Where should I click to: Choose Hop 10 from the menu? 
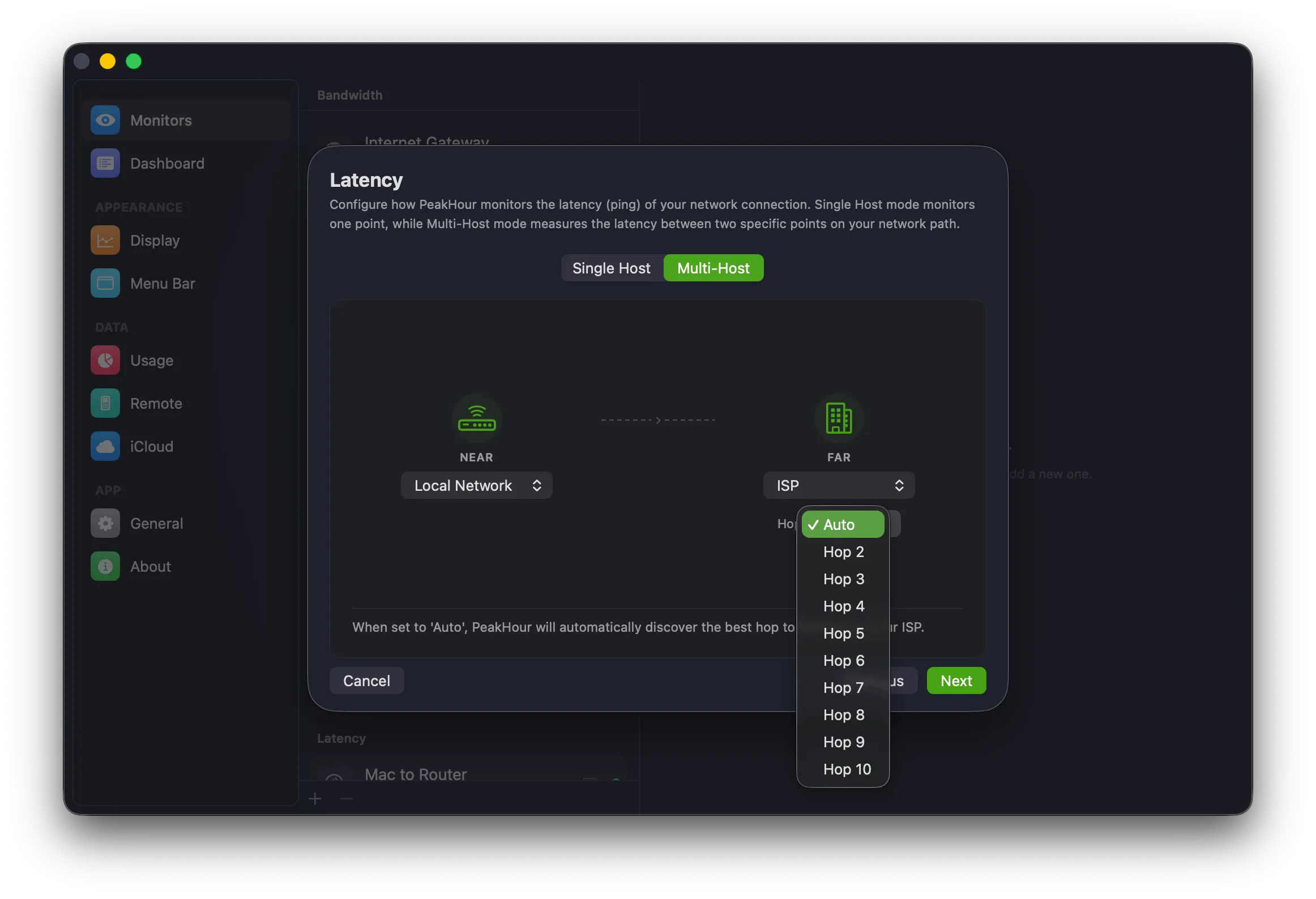point(843,769)
